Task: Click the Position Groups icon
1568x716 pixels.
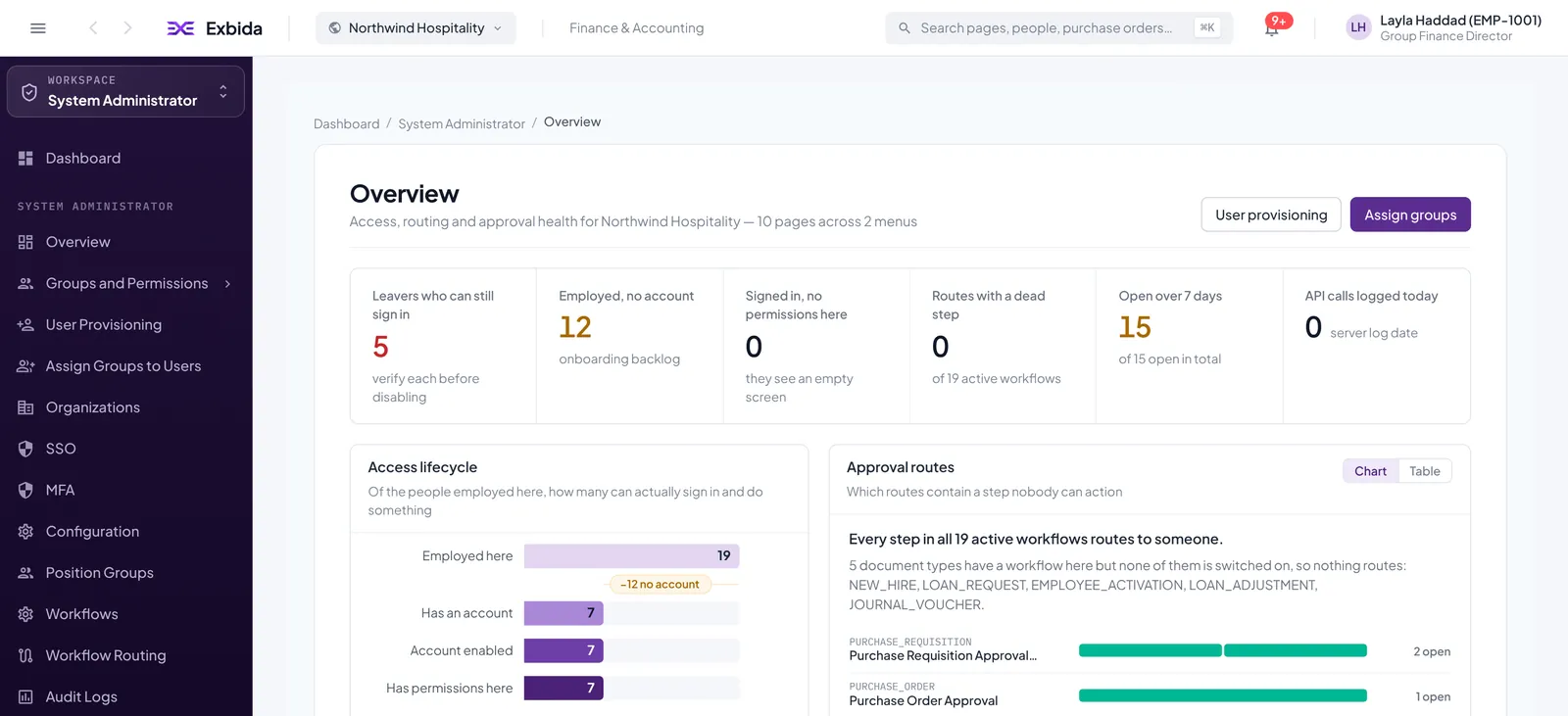Action: (x=25, y=573)
